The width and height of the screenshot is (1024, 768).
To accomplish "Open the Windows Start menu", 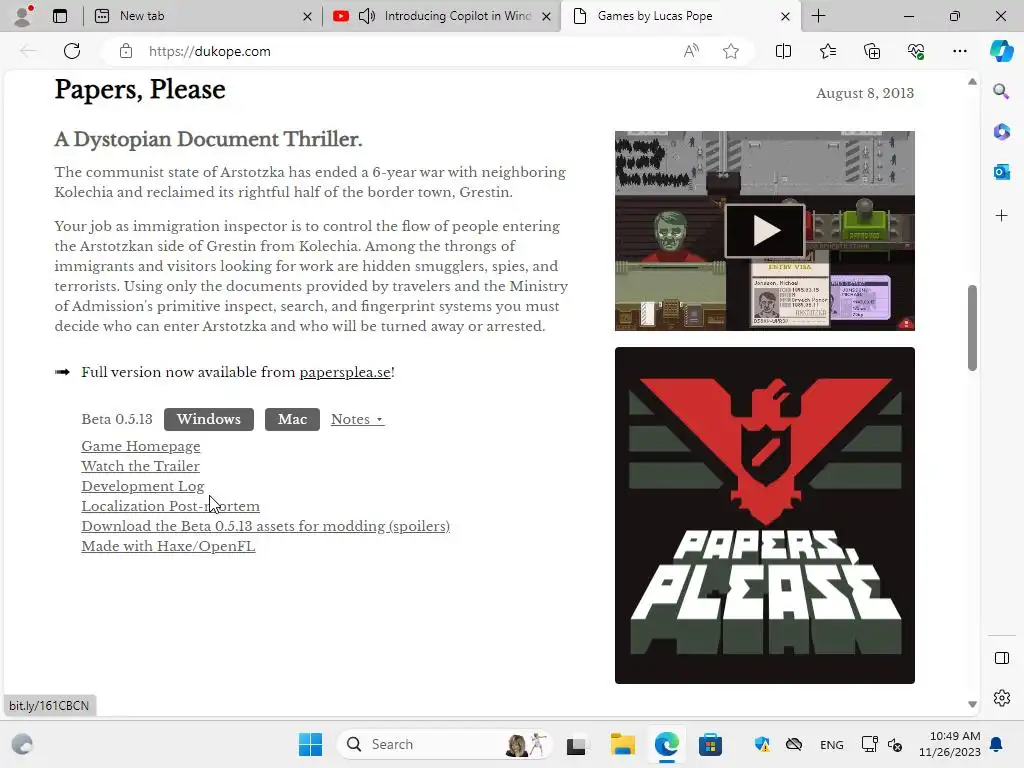I will click(310, 744).
